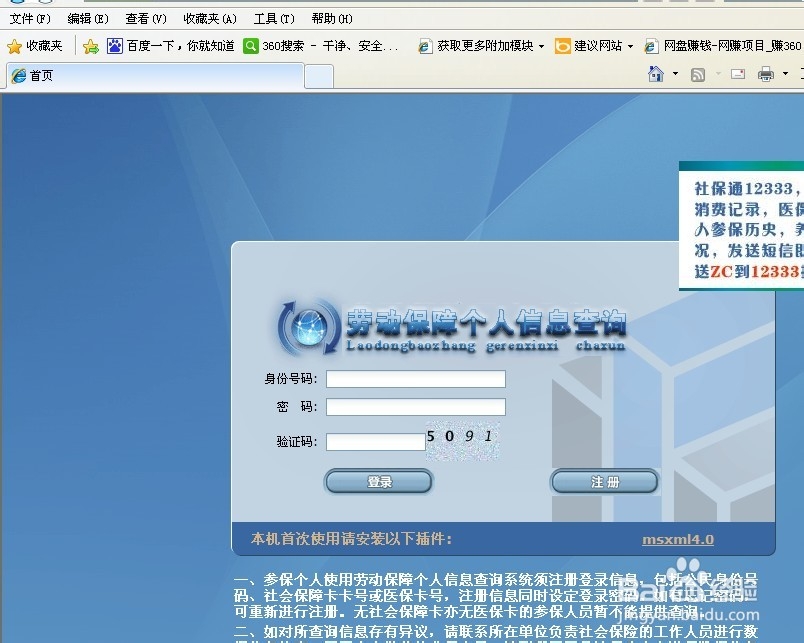Viewport: 804px width, 643px height.
Task: Click the add-to-favorites-bar star icon
Action: click(91, 46)
